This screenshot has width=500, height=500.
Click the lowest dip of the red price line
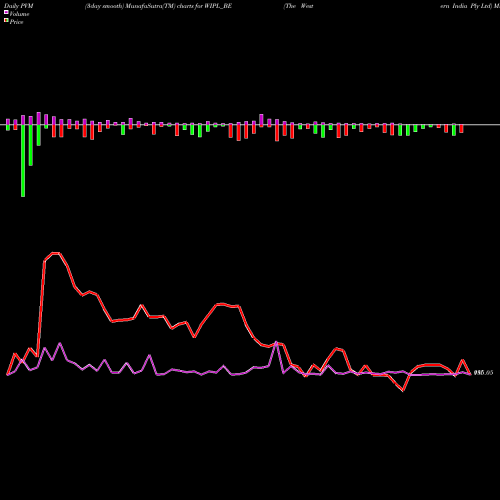[403, 390]
